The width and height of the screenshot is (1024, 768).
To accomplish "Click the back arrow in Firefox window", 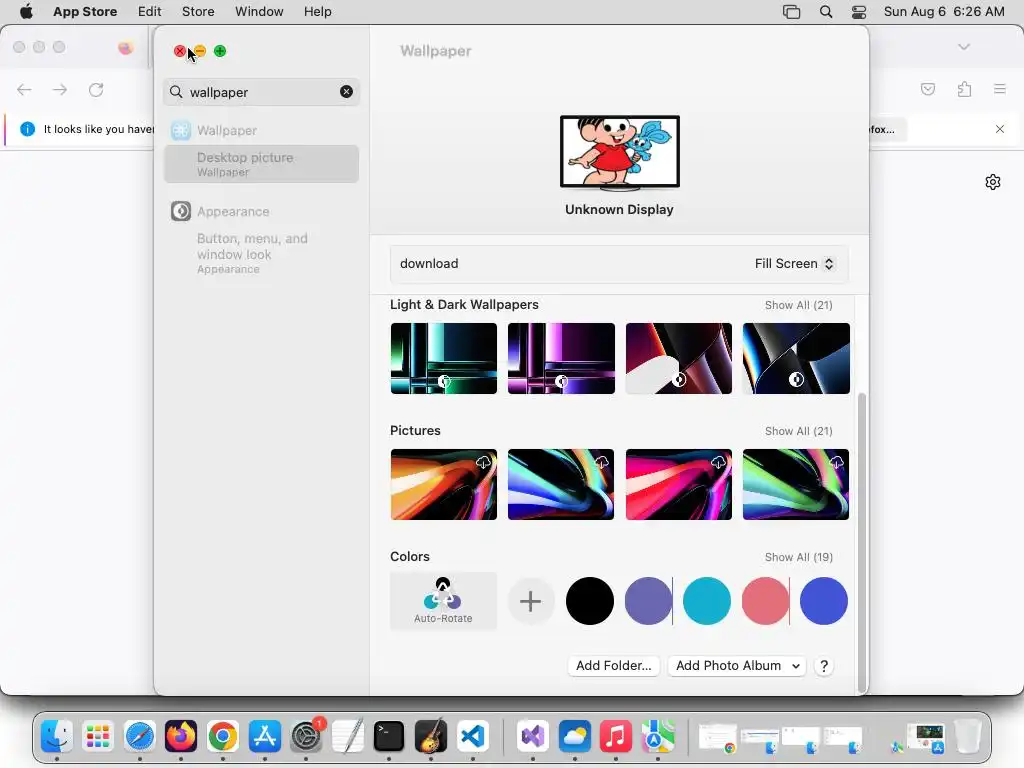I will tap(24, 89).
